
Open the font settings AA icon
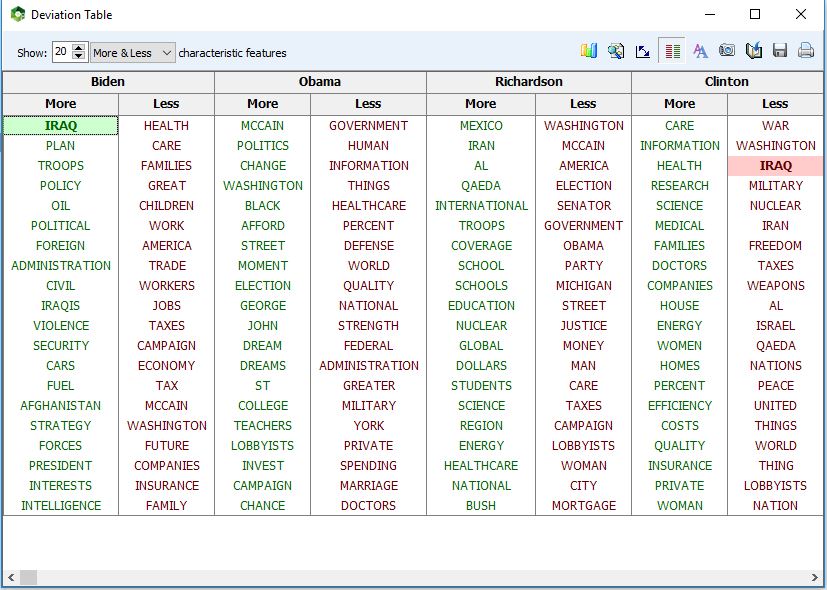pos(700,51)
